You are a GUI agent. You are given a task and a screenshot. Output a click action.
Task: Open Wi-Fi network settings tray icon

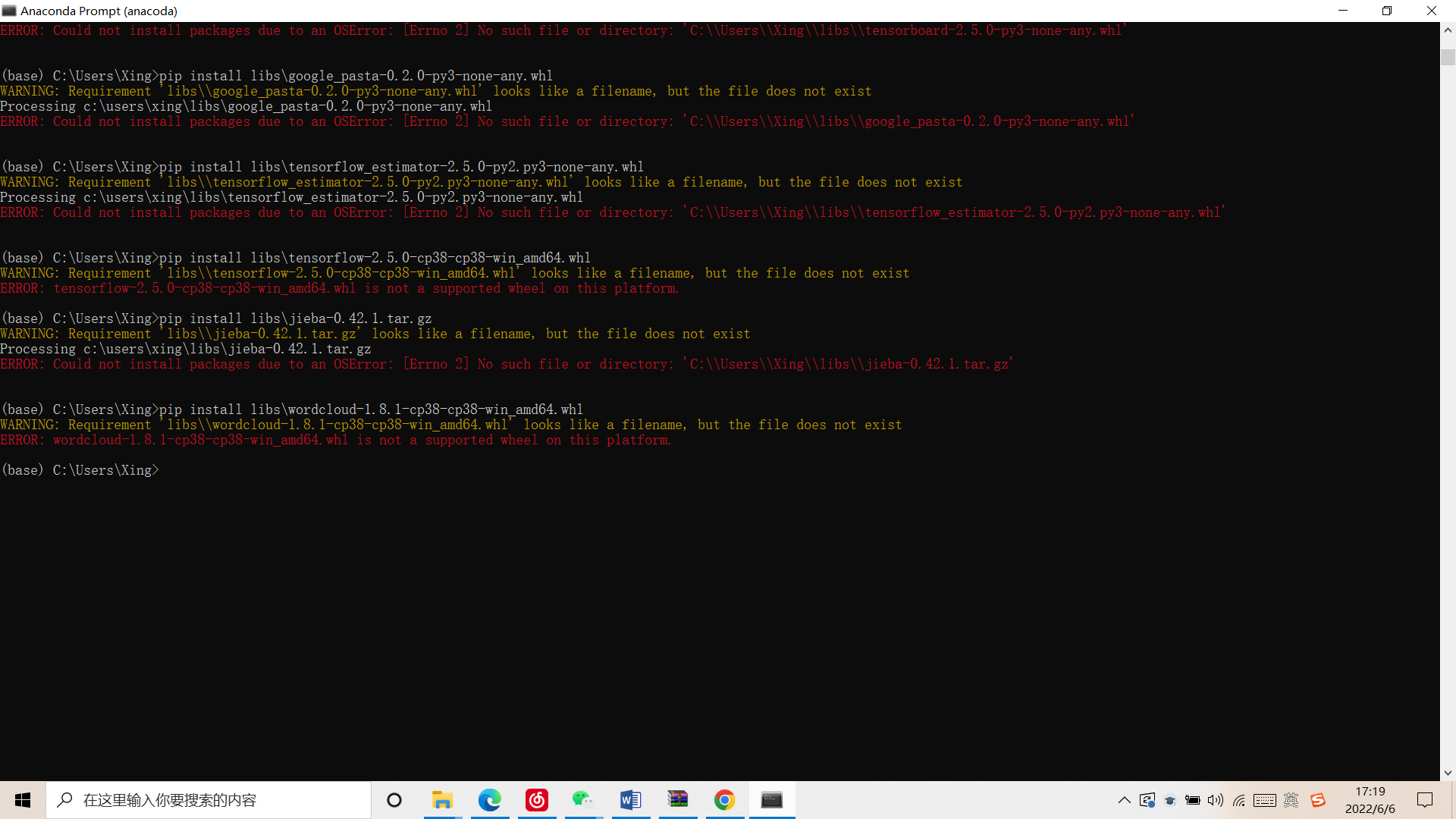(1239, 800)
